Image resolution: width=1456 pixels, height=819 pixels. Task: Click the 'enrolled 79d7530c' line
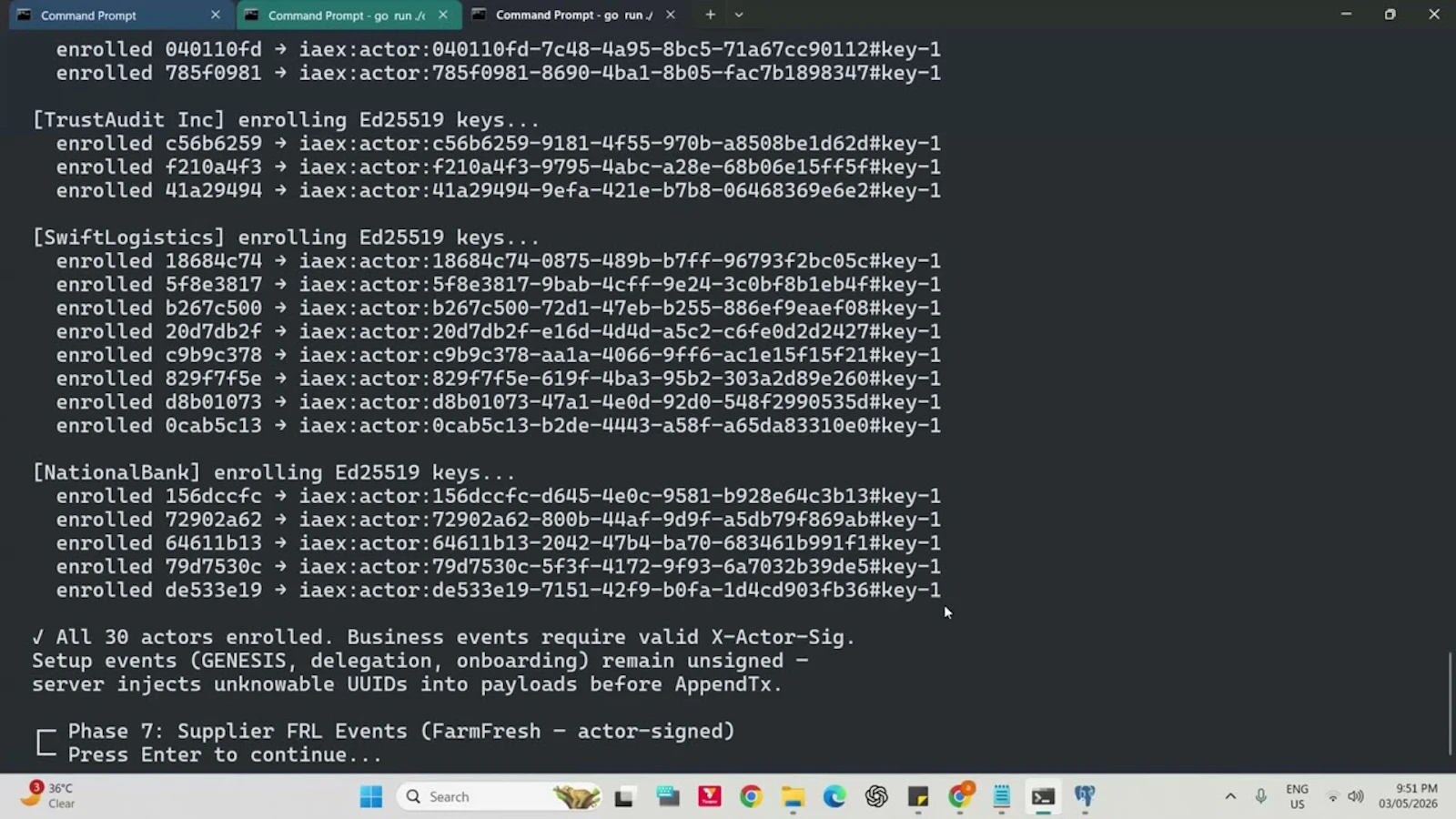click(x=499, y=567)
